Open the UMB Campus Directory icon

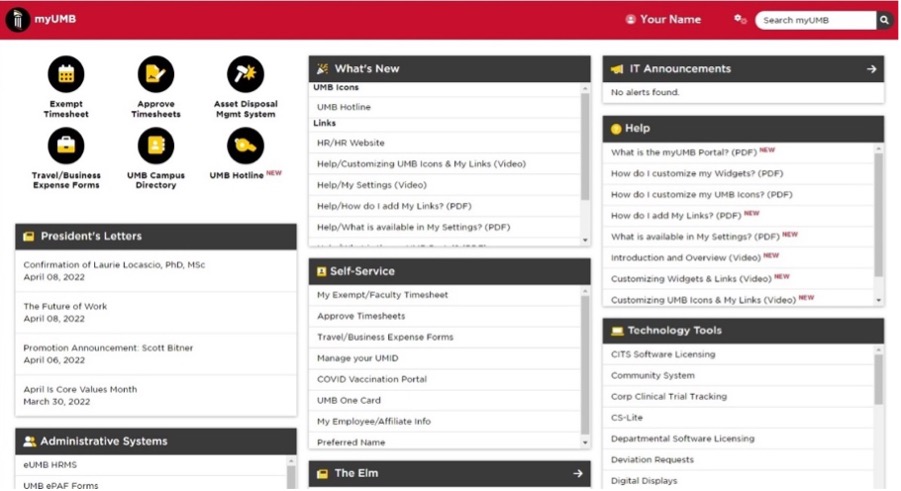[156, 147]
